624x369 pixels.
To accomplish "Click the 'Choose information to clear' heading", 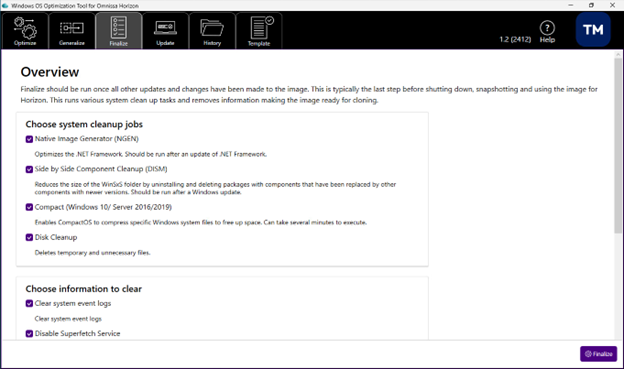I will tap(84, 289).
